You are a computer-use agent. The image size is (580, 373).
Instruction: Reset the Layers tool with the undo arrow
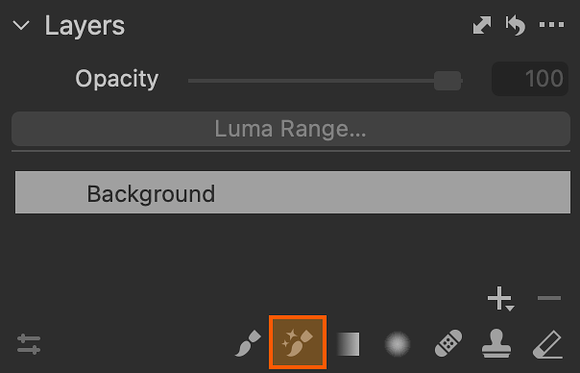515,25
